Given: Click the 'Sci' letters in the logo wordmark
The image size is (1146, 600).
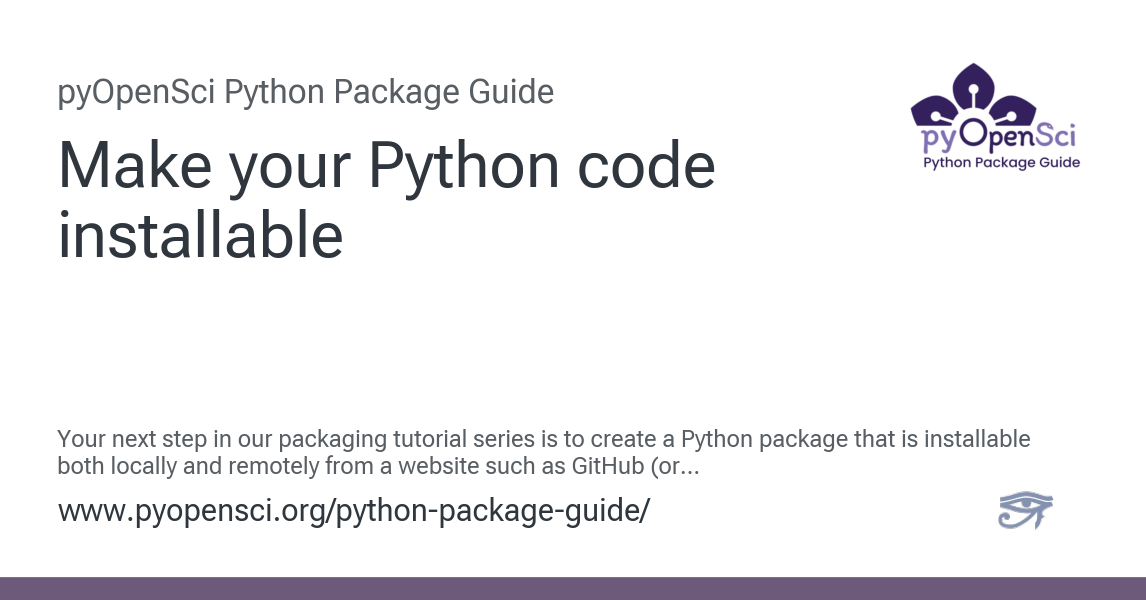Looking at the screenshot, I should 1055,135.
